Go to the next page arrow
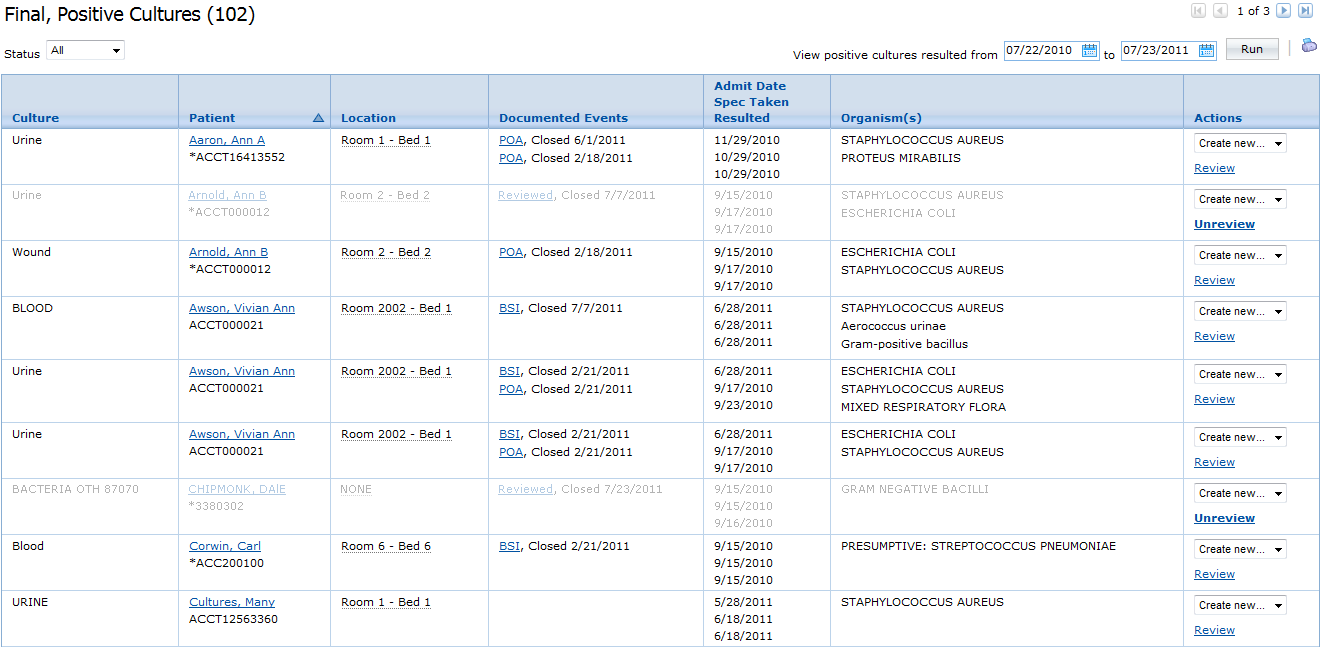The height and width of the screenshot is (647, 1320). pos(1284,11)
